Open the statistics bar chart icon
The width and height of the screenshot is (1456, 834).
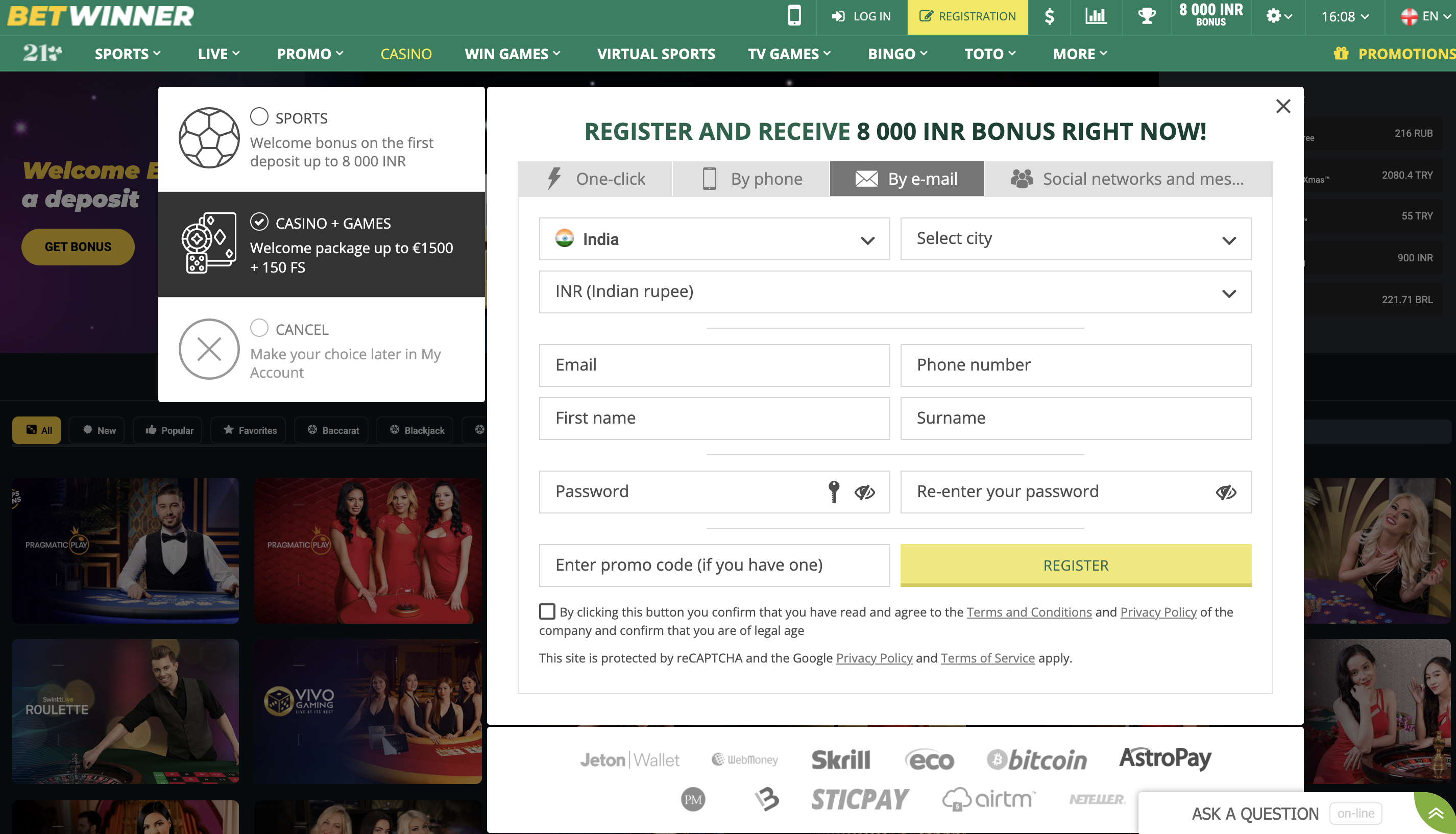pyautogui.click(x=1096, y=17)
